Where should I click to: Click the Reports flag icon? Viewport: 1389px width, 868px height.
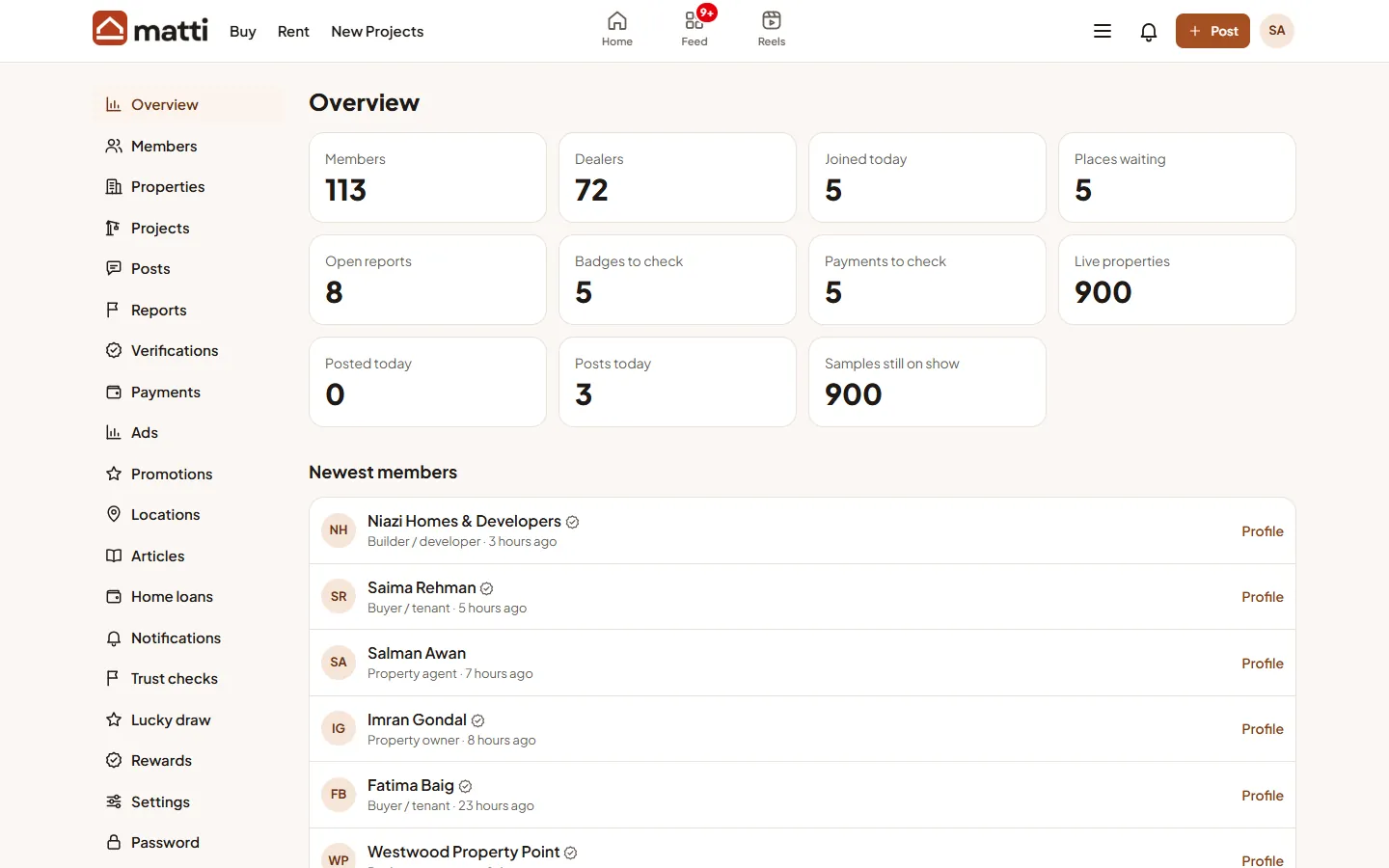tap(114, 310)
